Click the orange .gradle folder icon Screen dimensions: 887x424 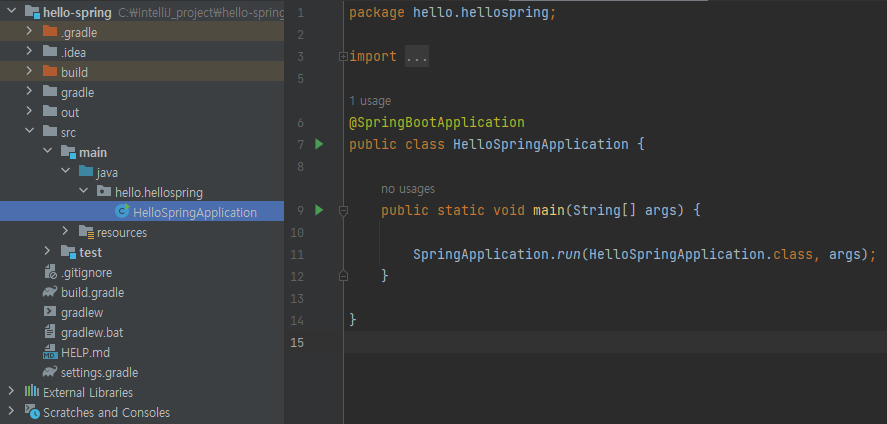click(50, 32)
